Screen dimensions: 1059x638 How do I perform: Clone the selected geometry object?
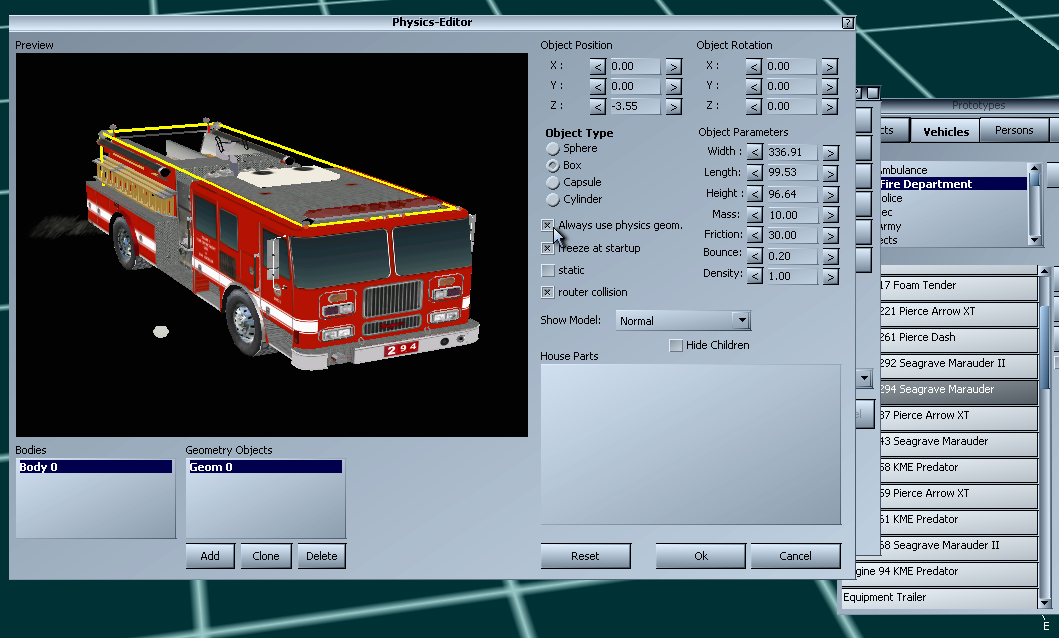pos(266,556)
